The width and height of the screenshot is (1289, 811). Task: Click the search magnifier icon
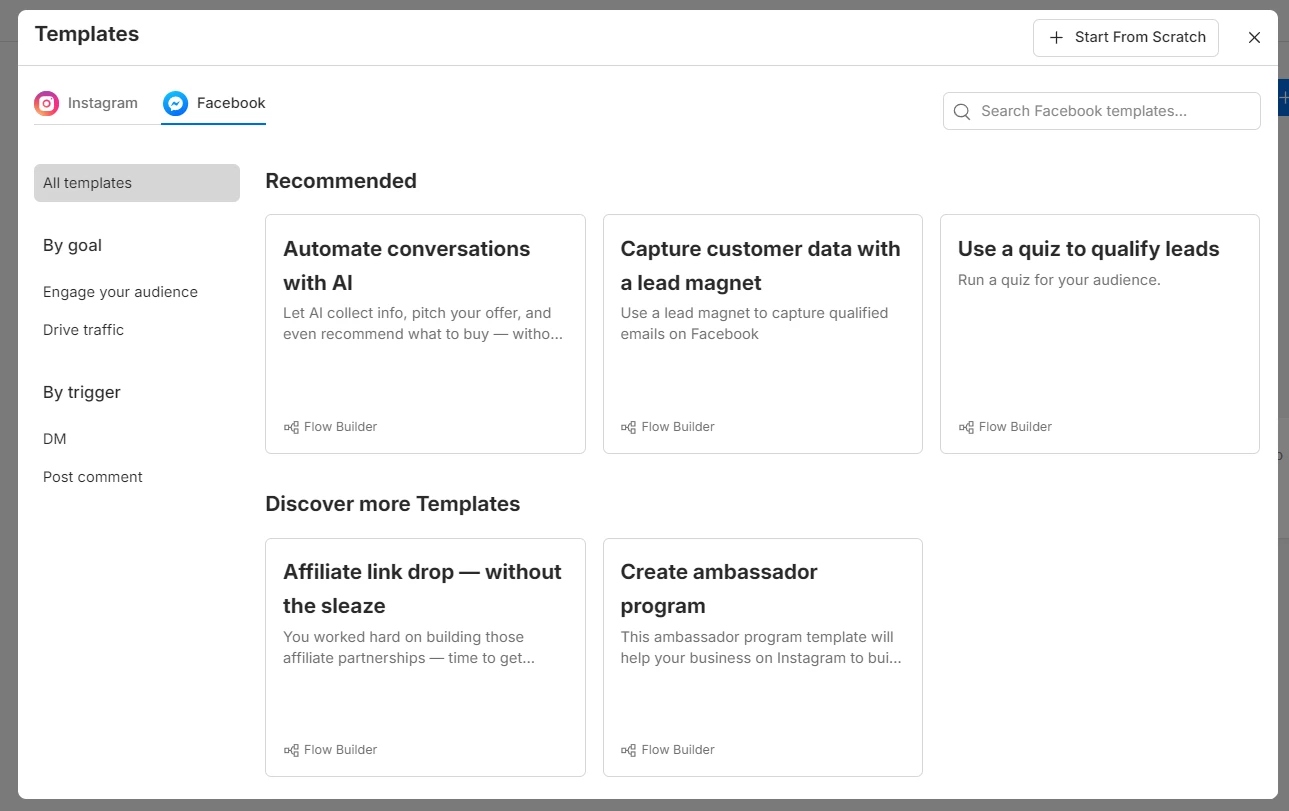pos(962,111)
